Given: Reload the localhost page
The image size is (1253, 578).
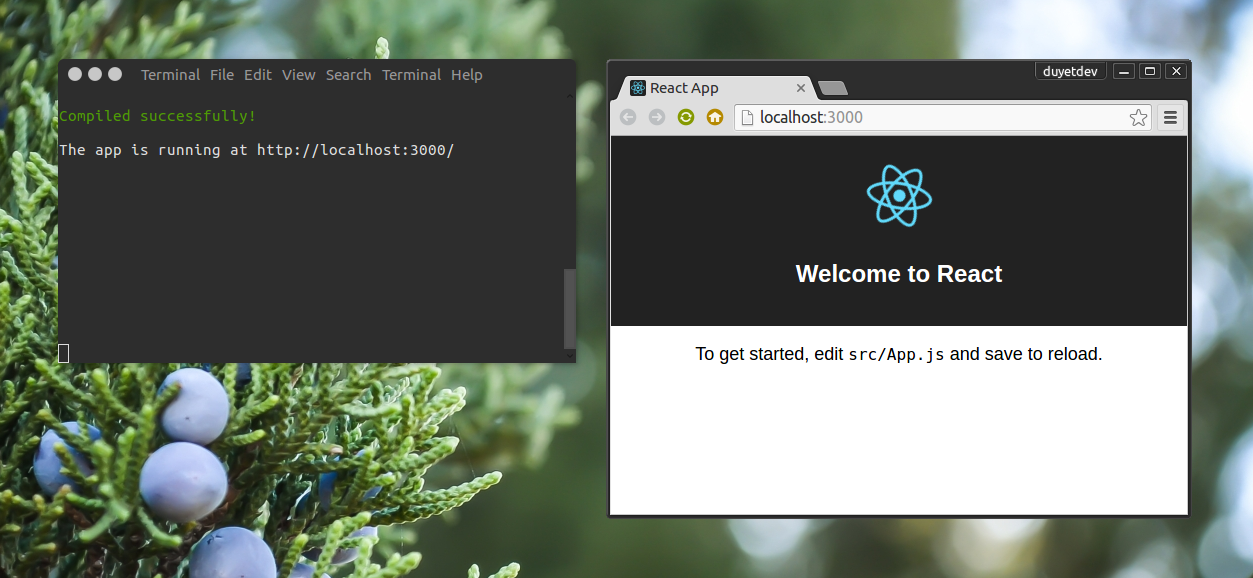Looking at the screenshot, I should pyautogui.click(x=686, y=117).
